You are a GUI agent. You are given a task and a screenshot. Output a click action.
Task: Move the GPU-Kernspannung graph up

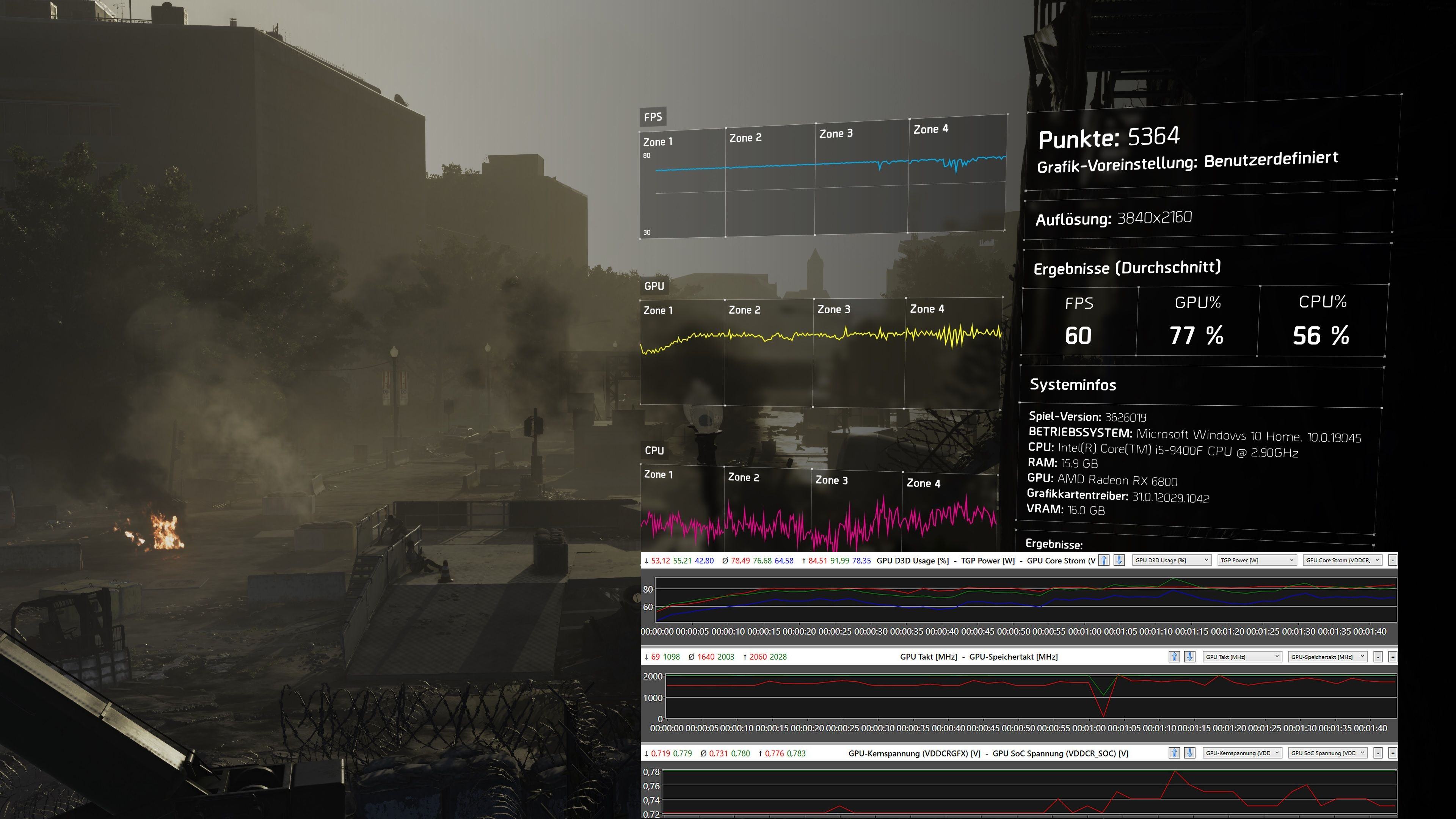[1174, 753]
